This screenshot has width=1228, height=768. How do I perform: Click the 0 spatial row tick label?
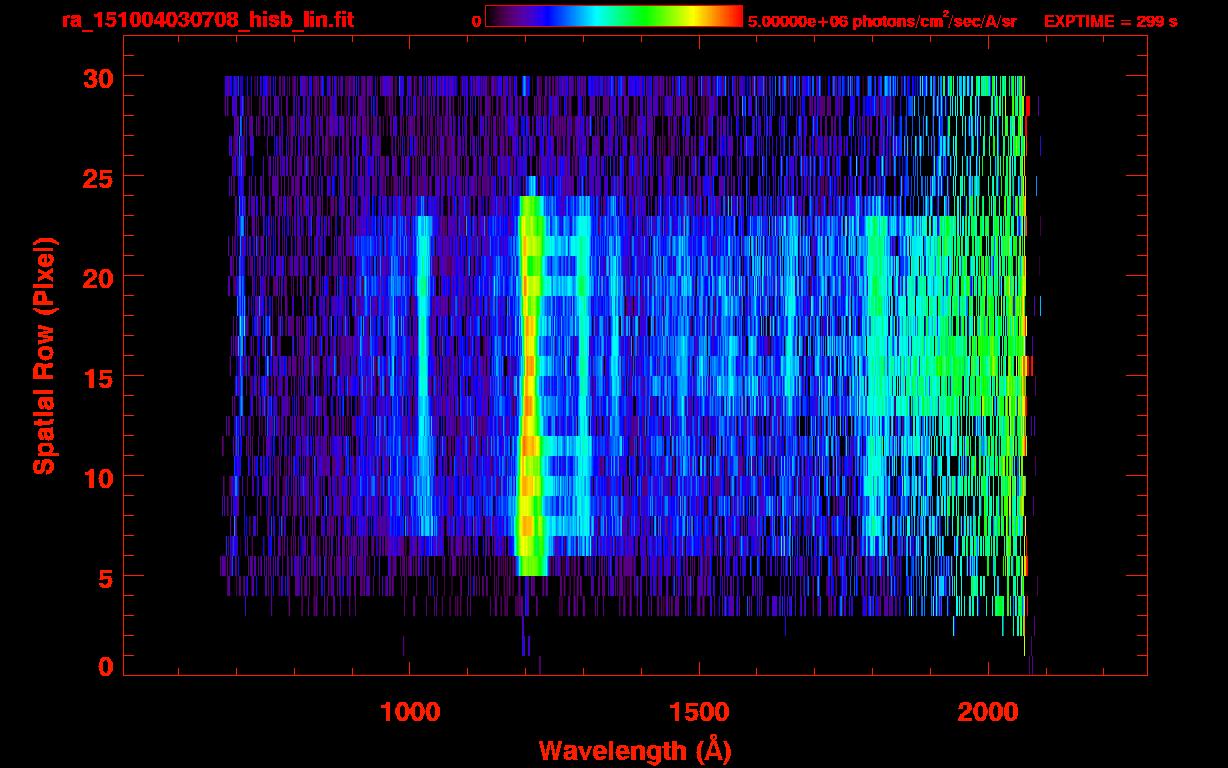(x=105, y=667)
